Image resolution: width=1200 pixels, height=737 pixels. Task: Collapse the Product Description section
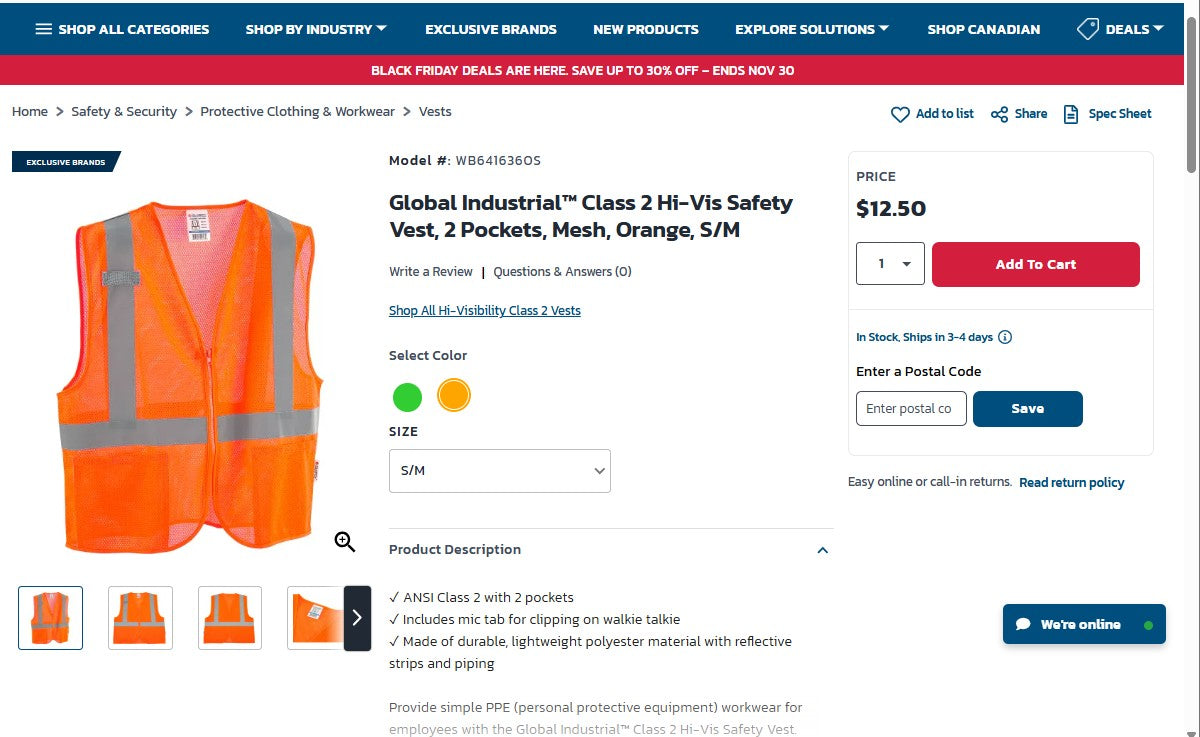pyautogui.click(x=822, y=550)
